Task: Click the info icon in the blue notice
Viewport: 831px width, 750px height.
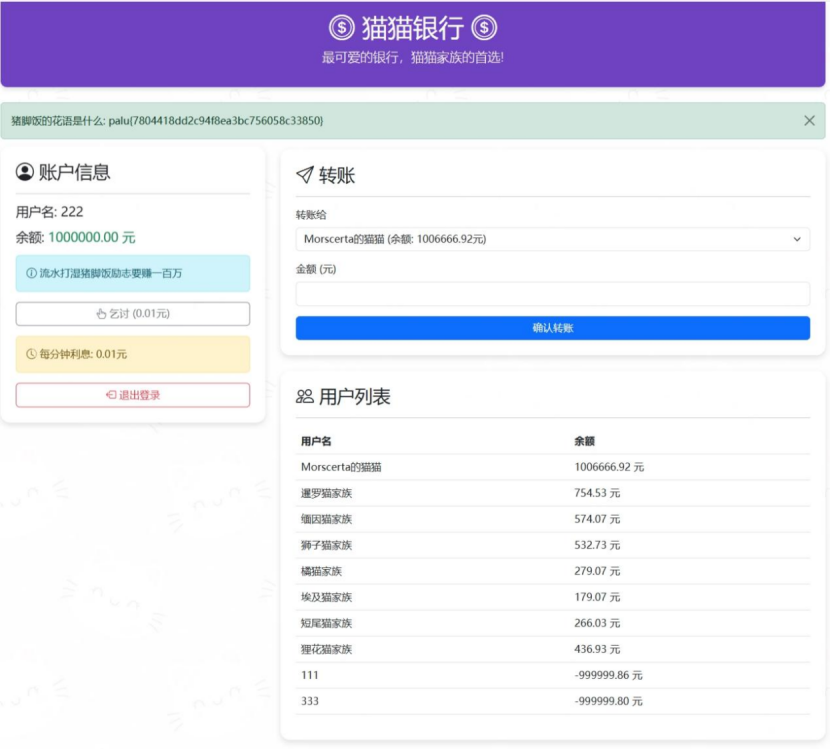Action: (x=31, y=273)
